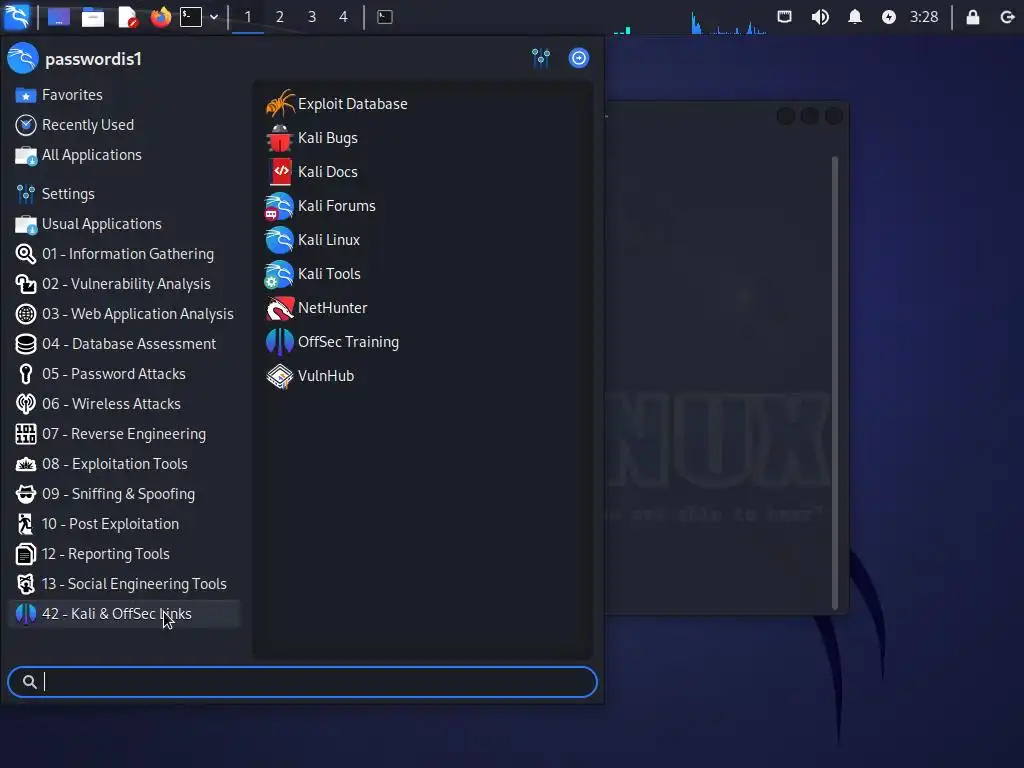Click the blue session logout button in menu

click(579, 58)
